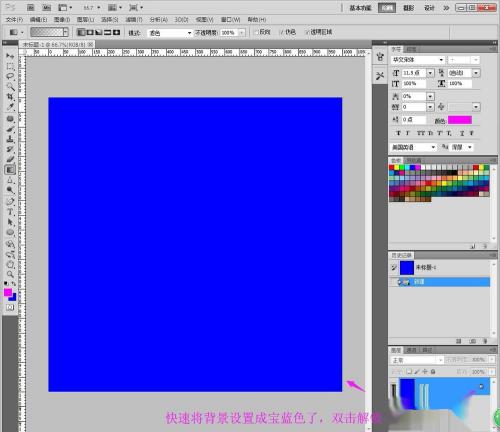Select the Rectangular Marquee tool
500x432 pixels.
point(10,66)
